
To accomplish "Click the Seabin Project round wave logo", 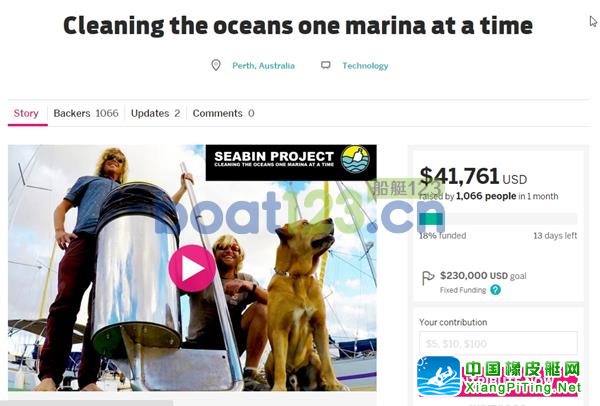I will (x=355, y=159).
